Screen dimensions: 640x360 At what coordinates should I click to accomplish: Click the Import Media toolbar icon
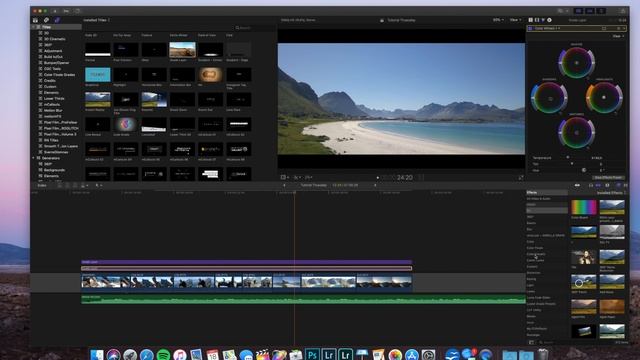coord(55,11)
